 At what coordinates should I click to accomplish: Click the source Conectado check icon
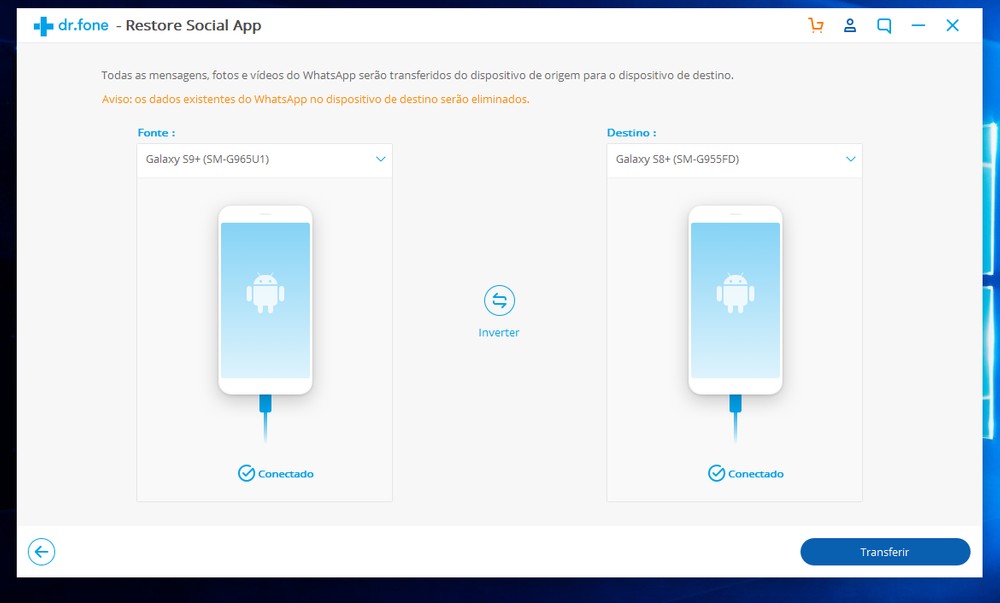246,473
